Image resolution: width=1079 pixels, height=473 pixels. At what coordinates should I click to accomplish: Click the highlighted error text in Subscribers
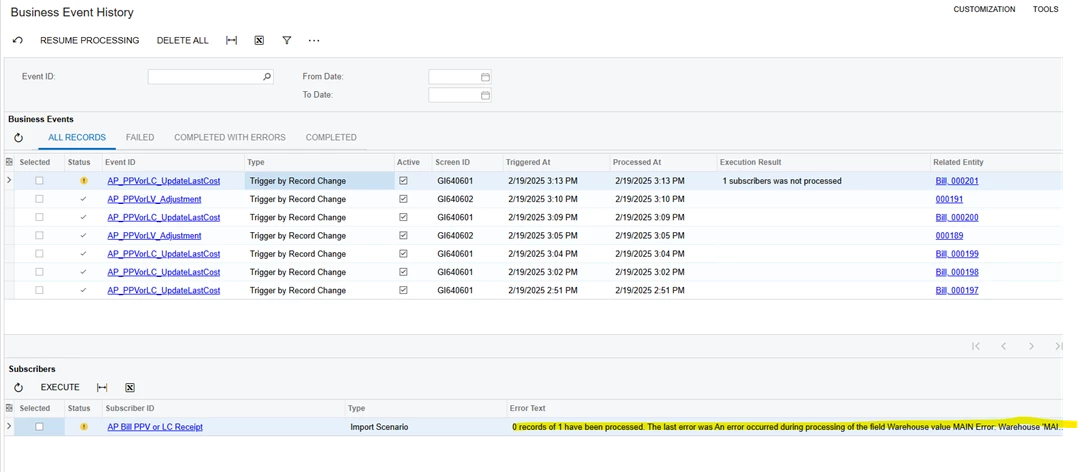(787, 427)
